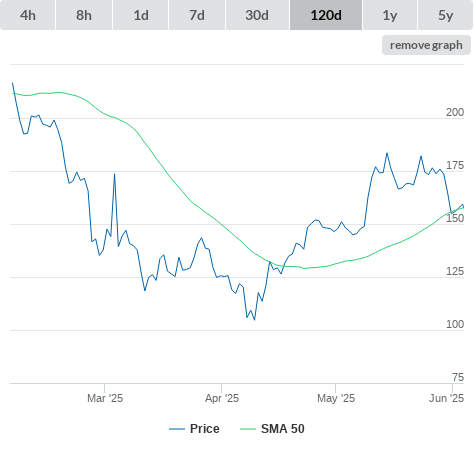The width and height of the screenshot is (474, 455).
Task: Select the 30d range tab
Action: tap(257, 15)
